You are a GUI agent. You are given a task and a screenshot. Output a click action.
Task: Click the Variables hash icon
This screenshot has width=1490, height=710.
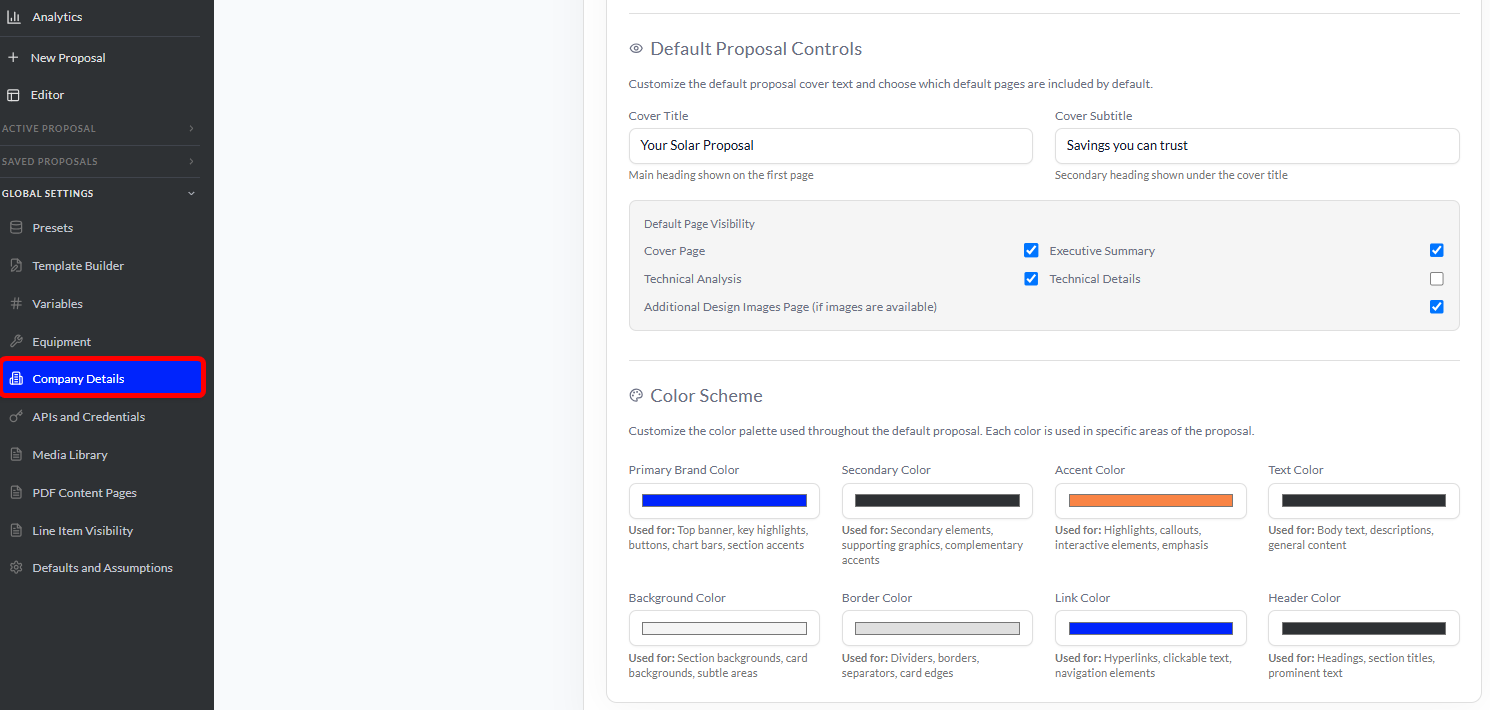pyautogui.click(x=16, y=304)
